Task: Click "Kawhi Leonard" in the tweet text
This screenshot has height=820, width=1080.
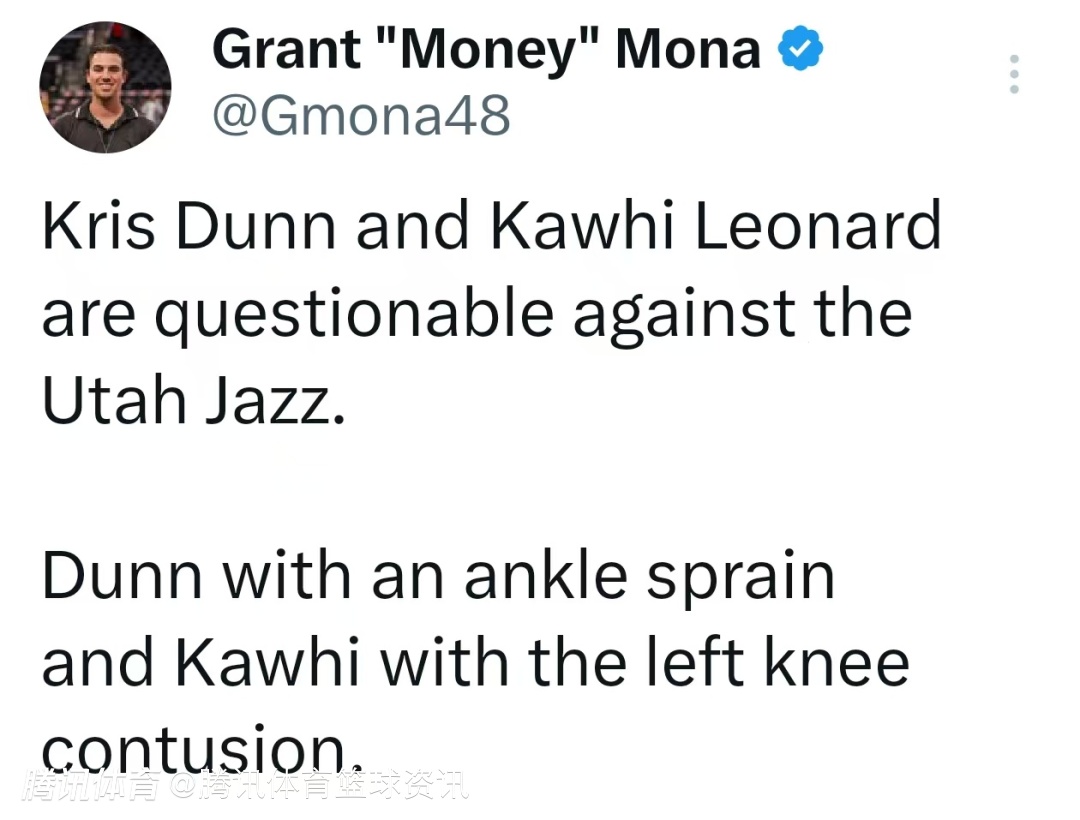Action: pos(715,228)
